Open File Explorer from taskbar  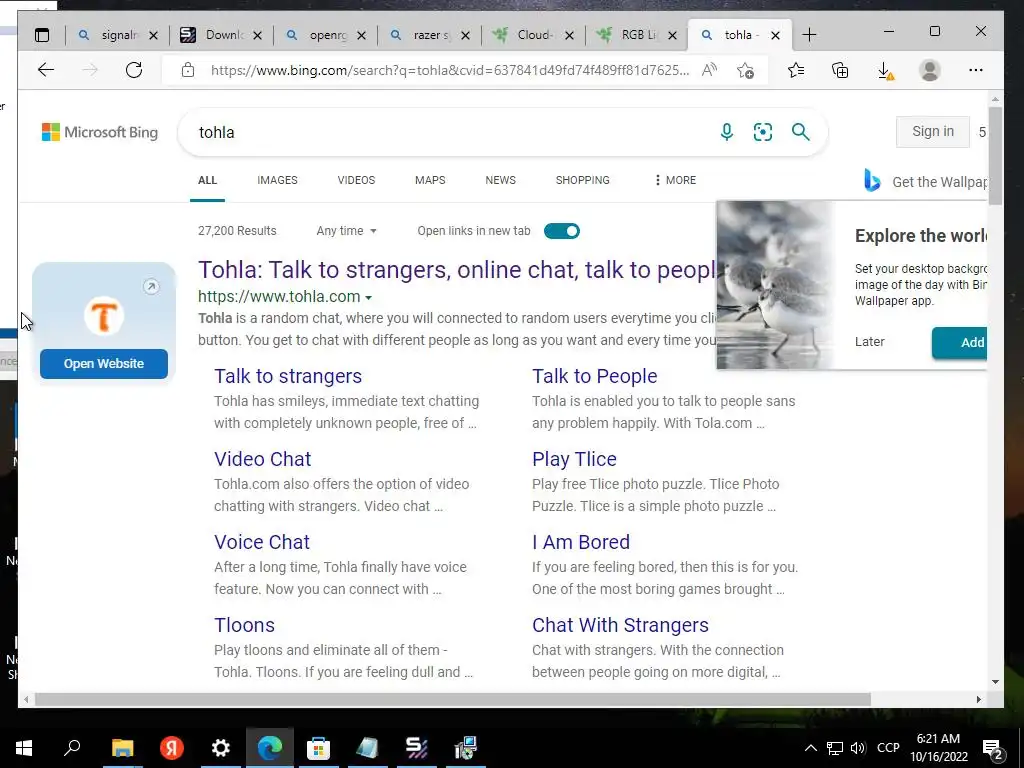[x=122, y=748]
